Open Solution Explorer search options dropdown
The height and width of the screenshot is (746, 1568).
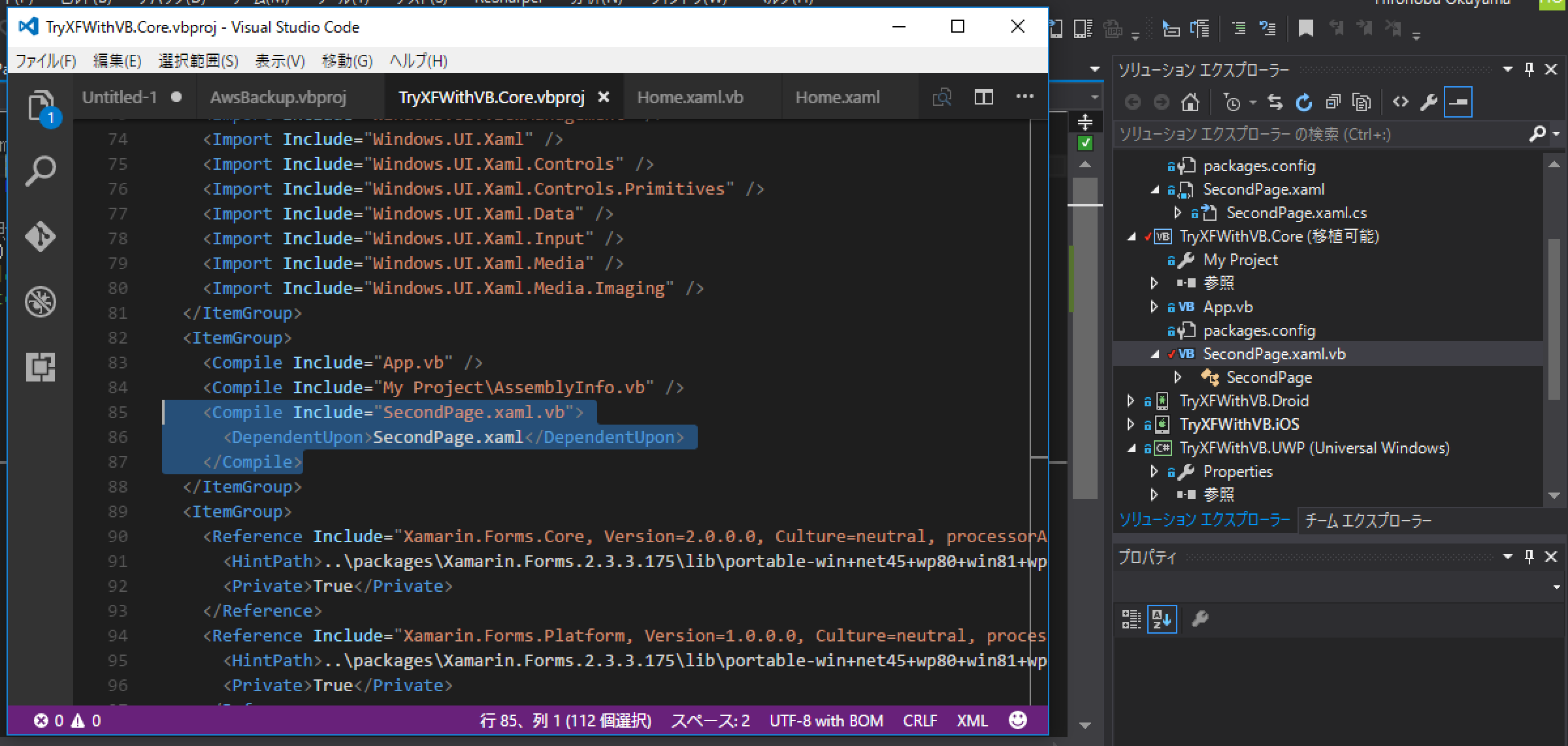pos(1556,134)
